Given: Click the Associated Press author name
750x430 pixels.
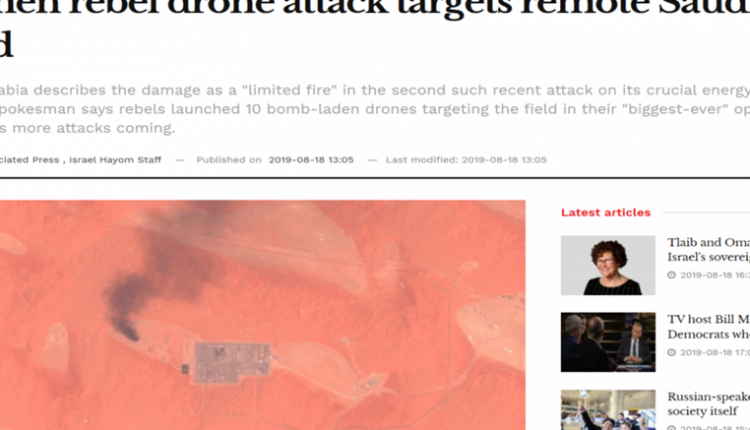Looking at the screenshot, I should 29,160.
